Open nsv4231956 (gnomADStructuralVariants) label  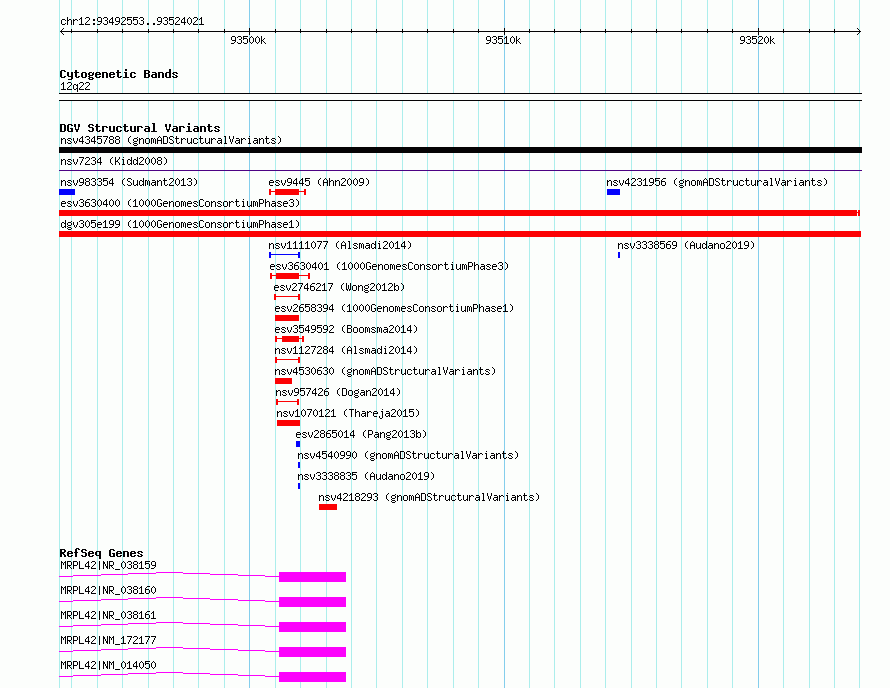[x=717, y=182]
